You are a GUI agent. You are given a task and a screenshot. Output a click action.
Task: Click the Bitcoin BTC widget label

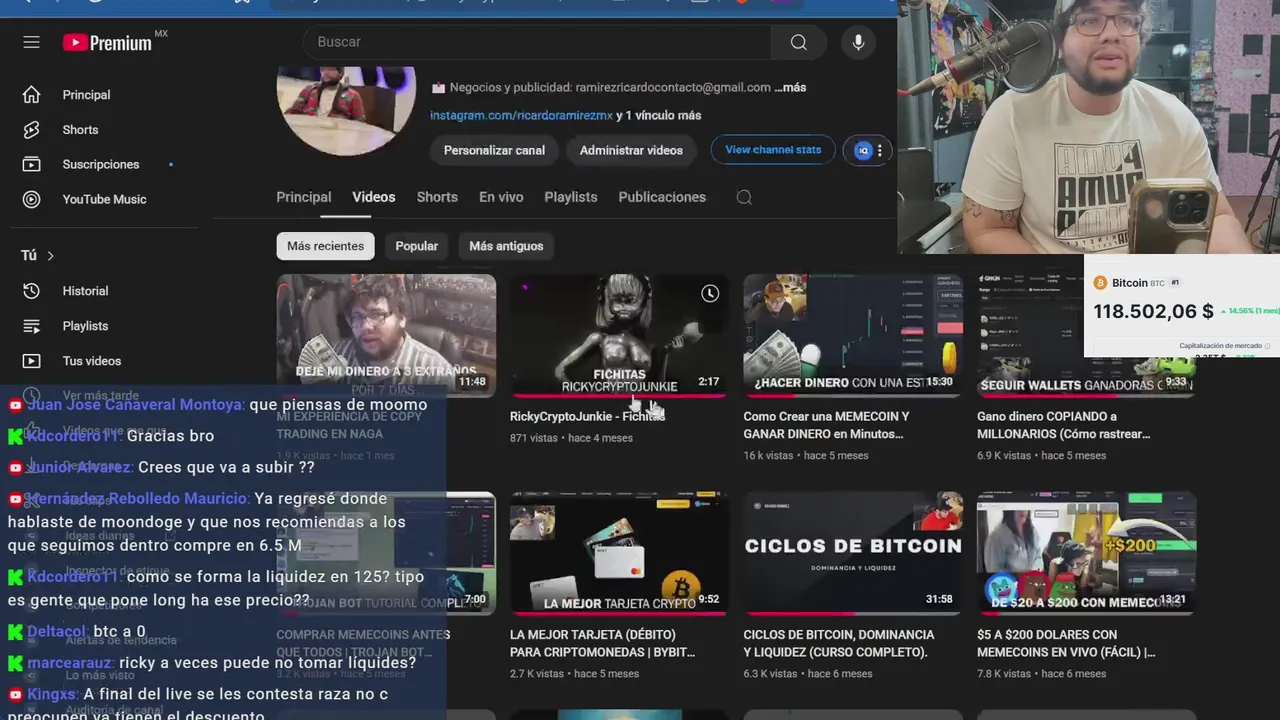tap(1138, 283)
